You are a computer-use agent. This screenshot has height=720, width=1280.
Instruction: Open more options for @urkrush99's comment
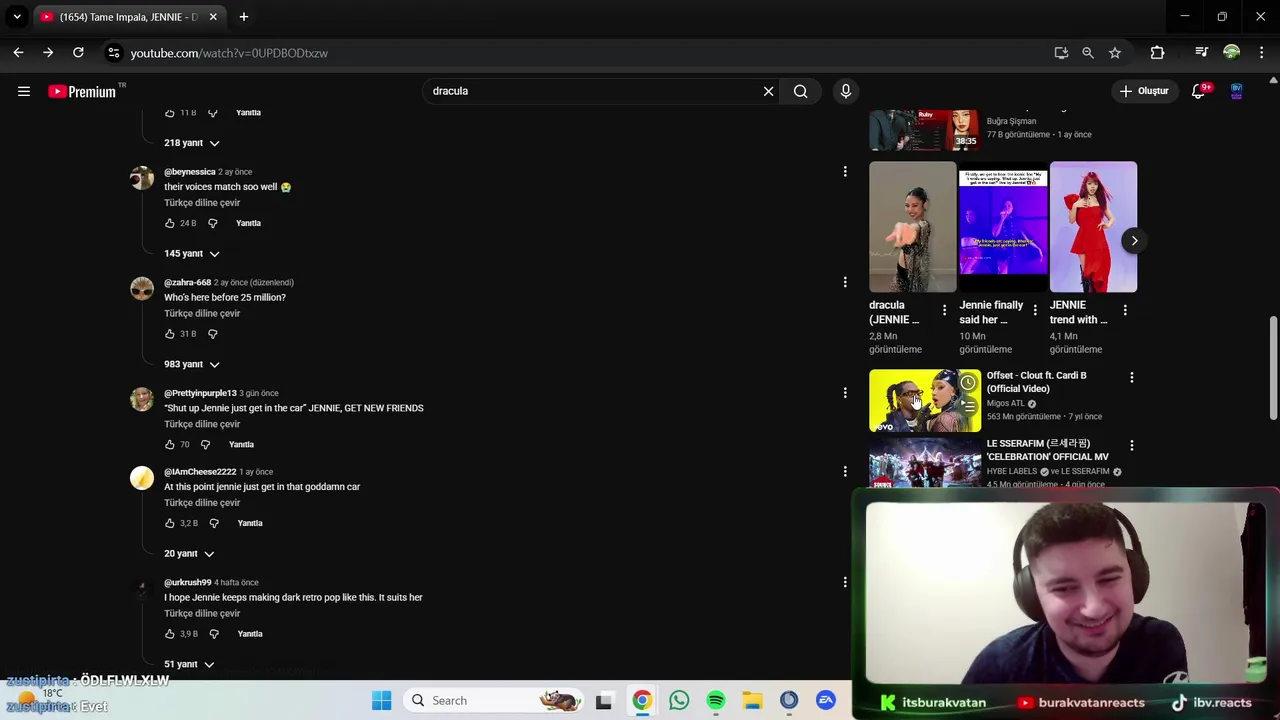click(845, 582)
